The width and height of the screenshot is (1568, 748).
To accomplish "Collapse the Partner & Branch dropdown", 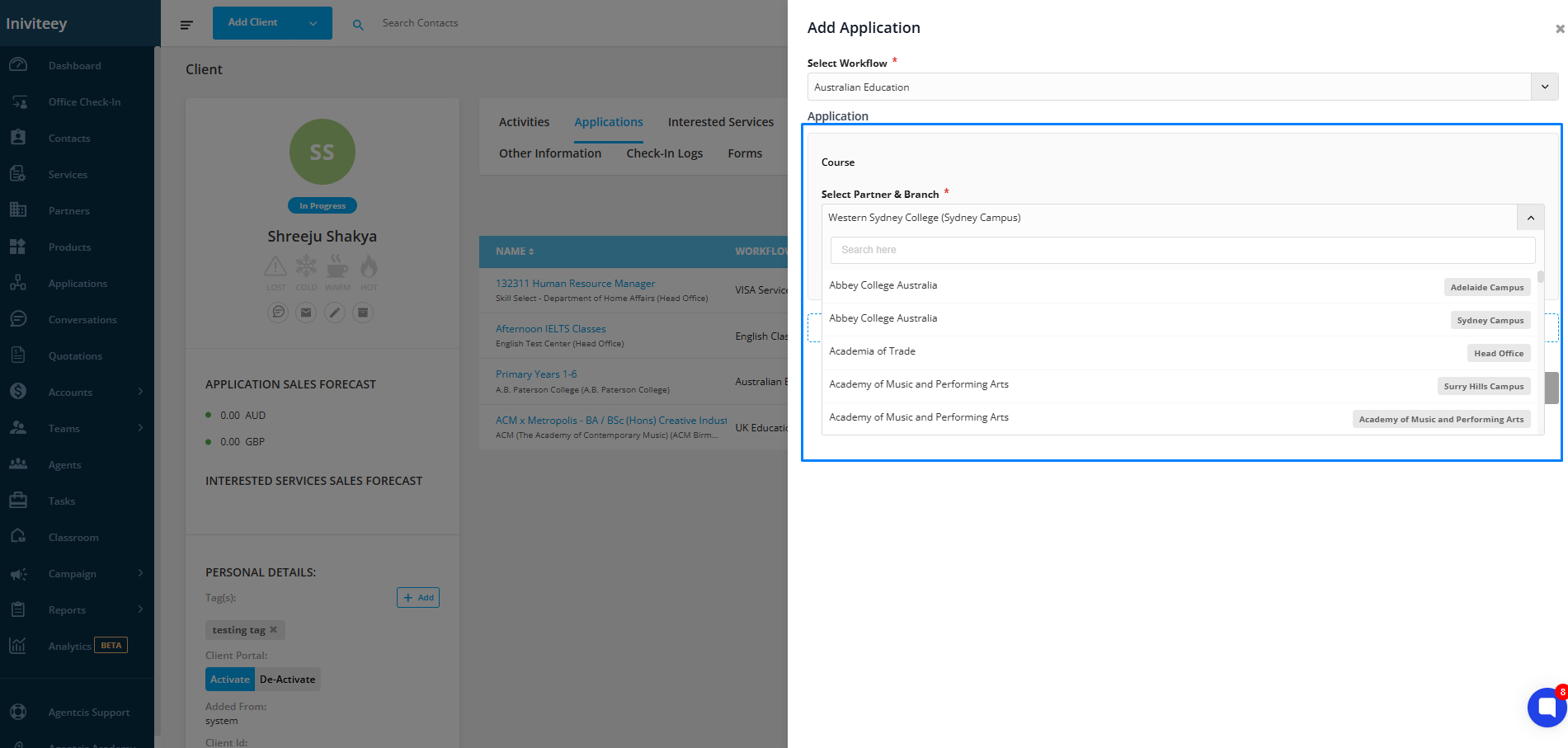I will tap(1530, 218).
